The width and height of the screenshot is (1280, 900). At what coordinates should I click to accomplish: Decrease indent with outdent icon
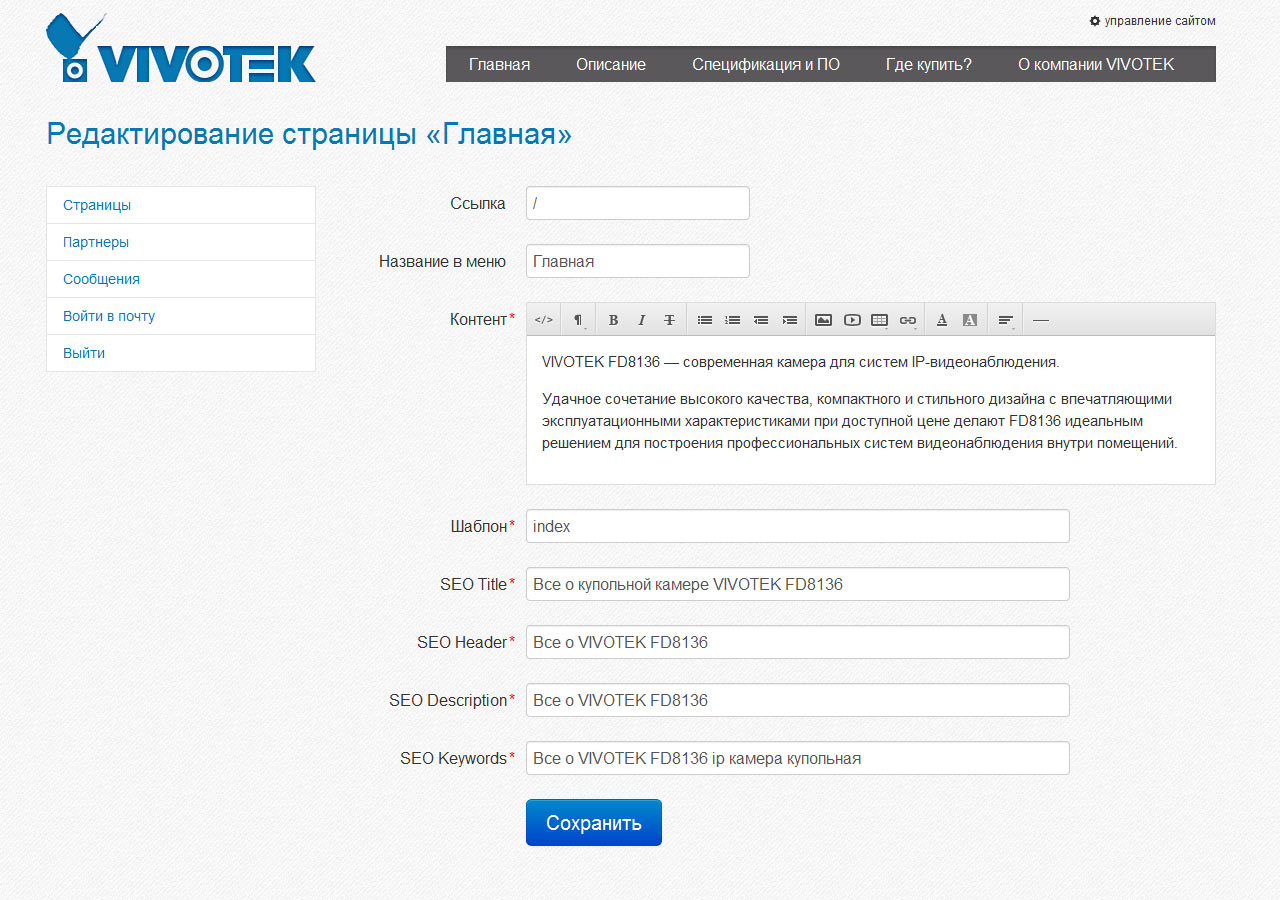[x=761, y=320]
